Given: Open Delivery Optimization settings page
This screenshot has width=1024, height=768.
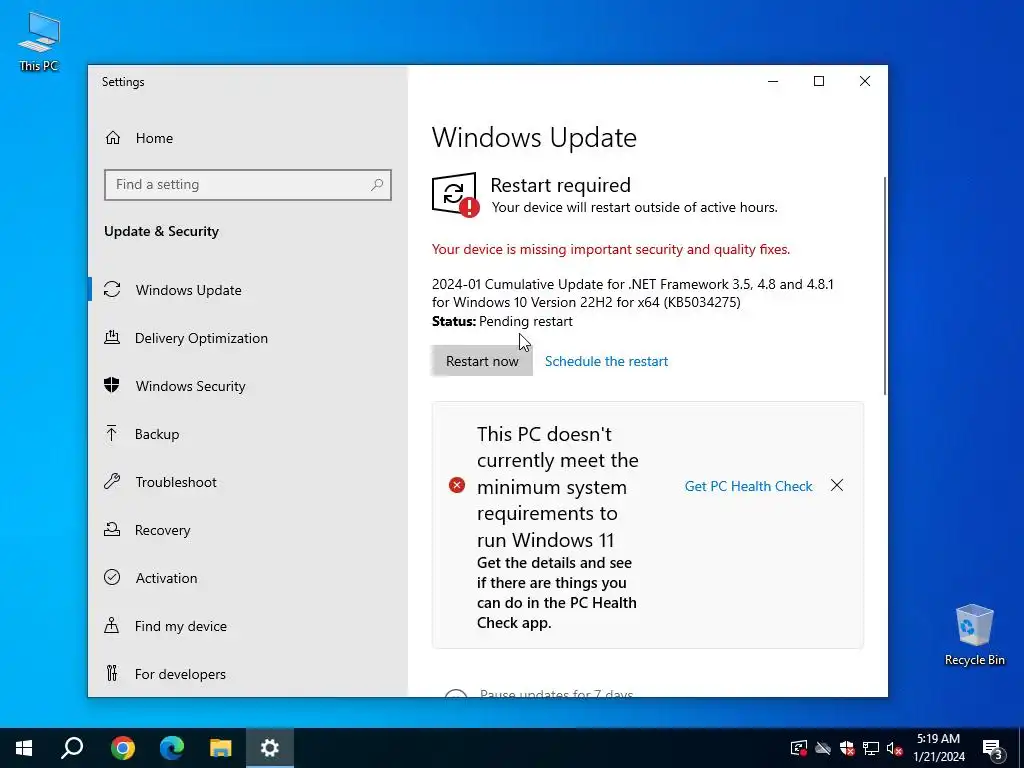Looking at the screenshot, I should 248,338.
